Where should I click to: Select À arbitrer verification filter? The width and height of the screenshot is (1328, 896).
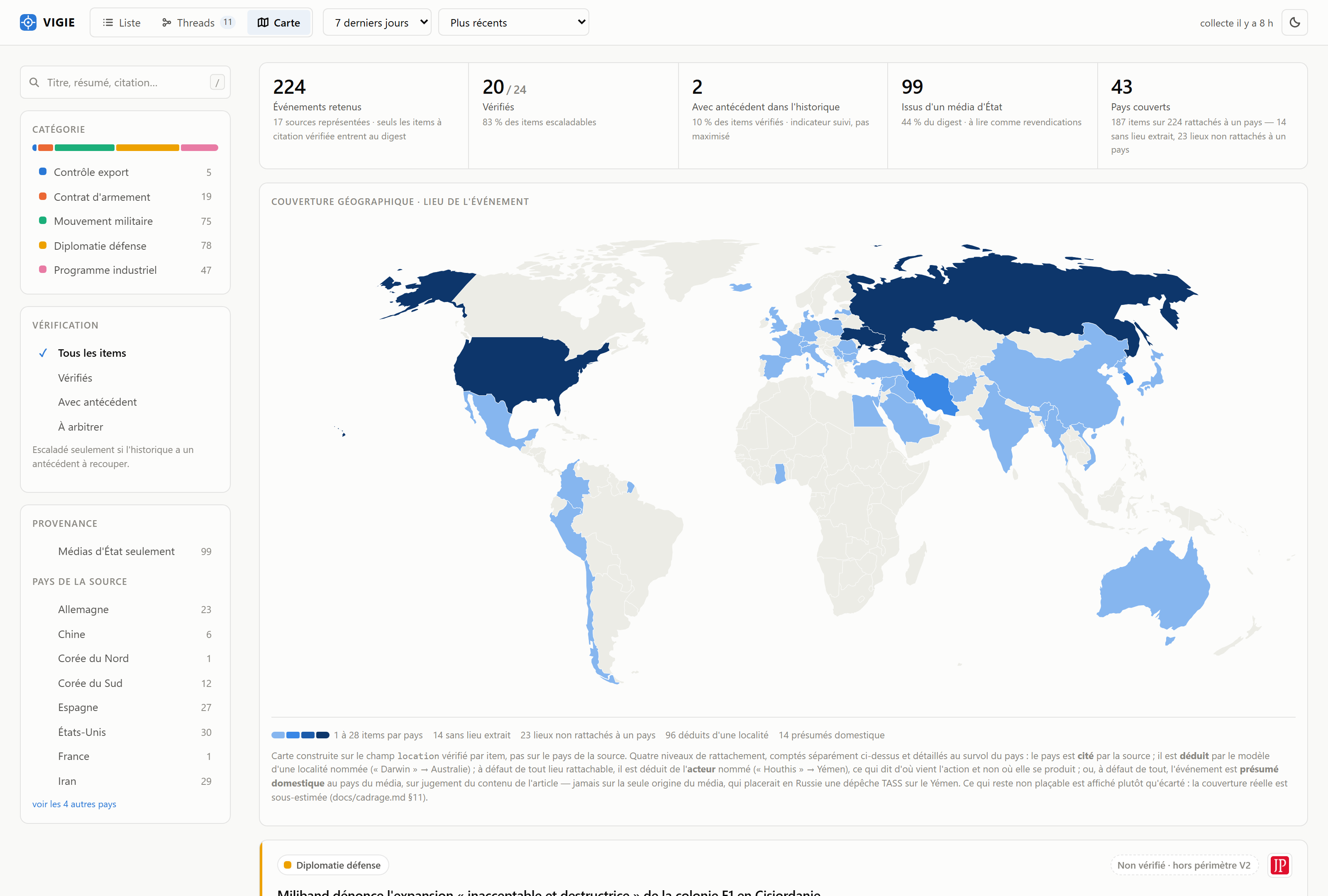coord(125,426)
